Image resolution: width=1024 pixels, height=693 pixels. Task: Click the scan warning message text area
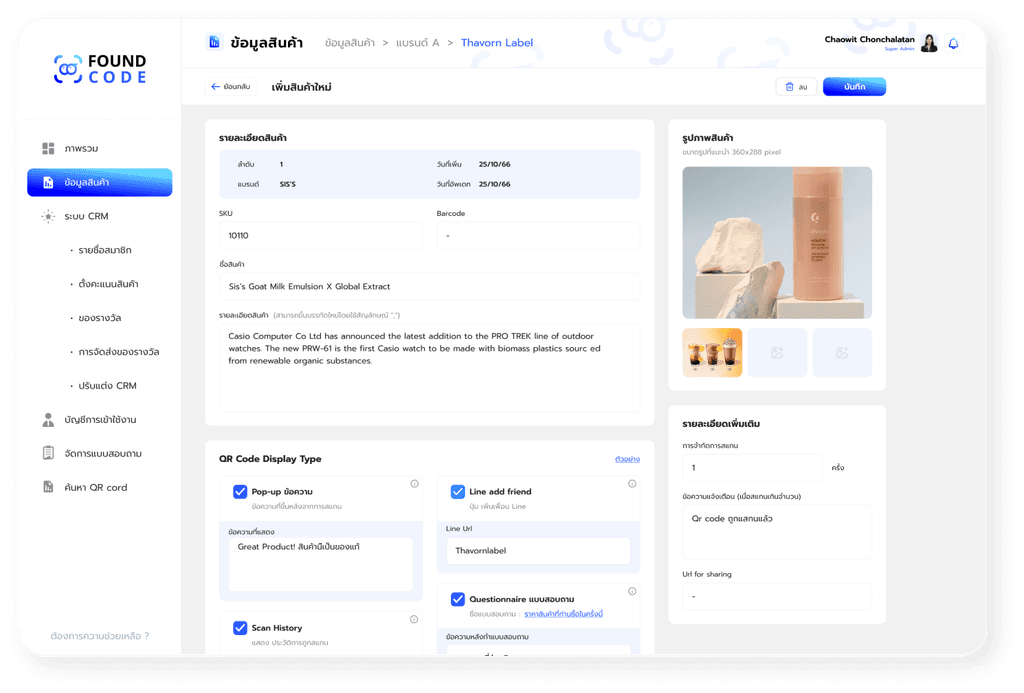tap(777, 532)
